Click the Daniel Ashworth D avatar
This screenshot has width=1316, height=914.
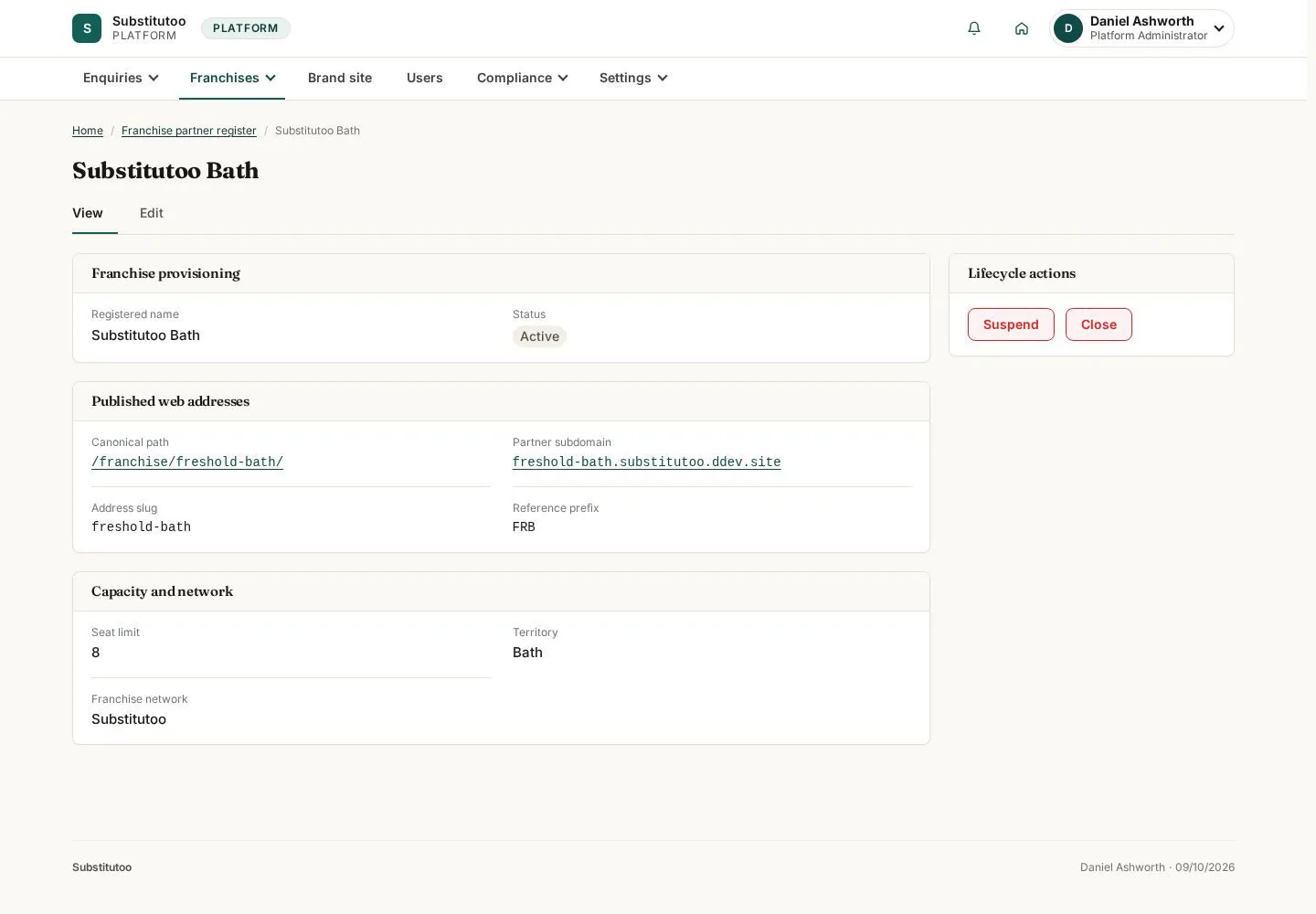[x=1068, y=28]
